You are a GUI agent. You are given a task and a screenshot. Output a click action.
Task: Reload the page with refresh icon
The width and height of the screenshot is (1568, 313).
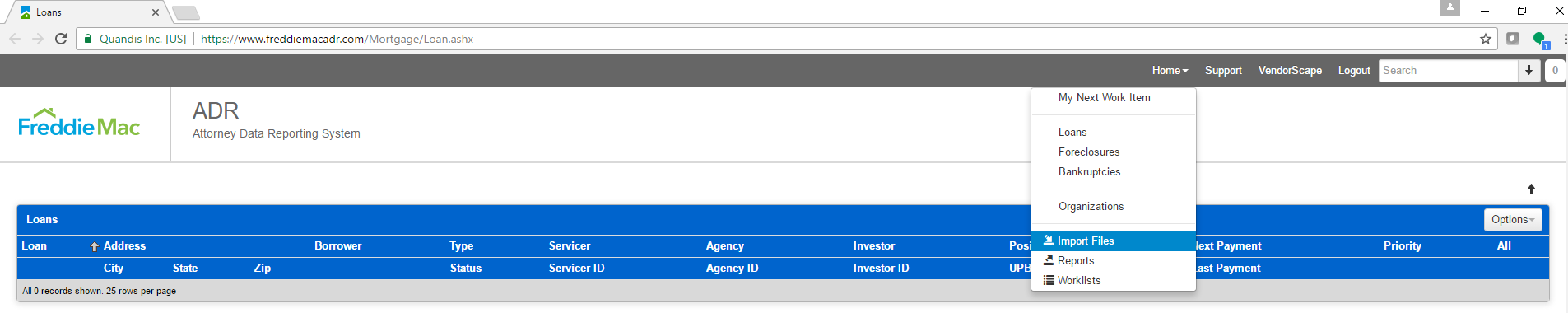[x=61, y=39]
